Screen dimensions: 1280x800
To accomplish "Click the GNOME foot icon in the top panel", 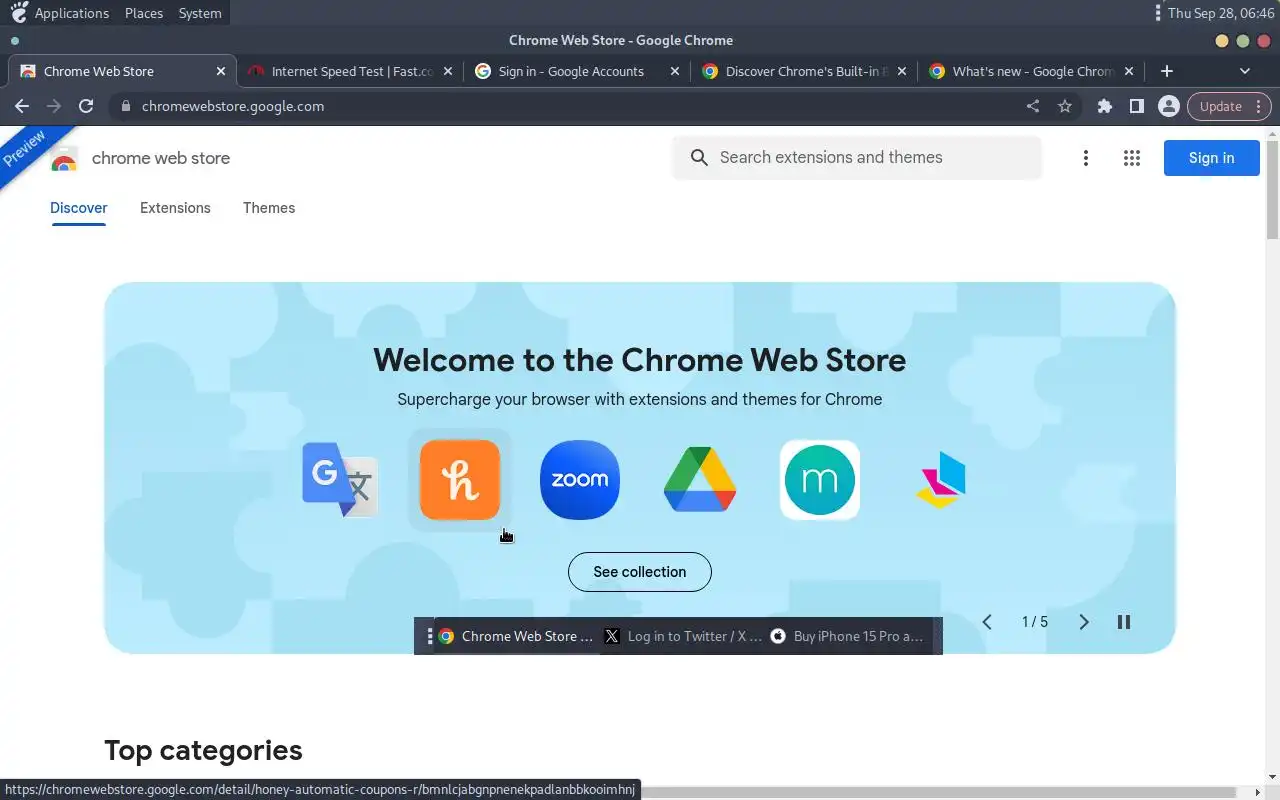I will click(19, 13).
